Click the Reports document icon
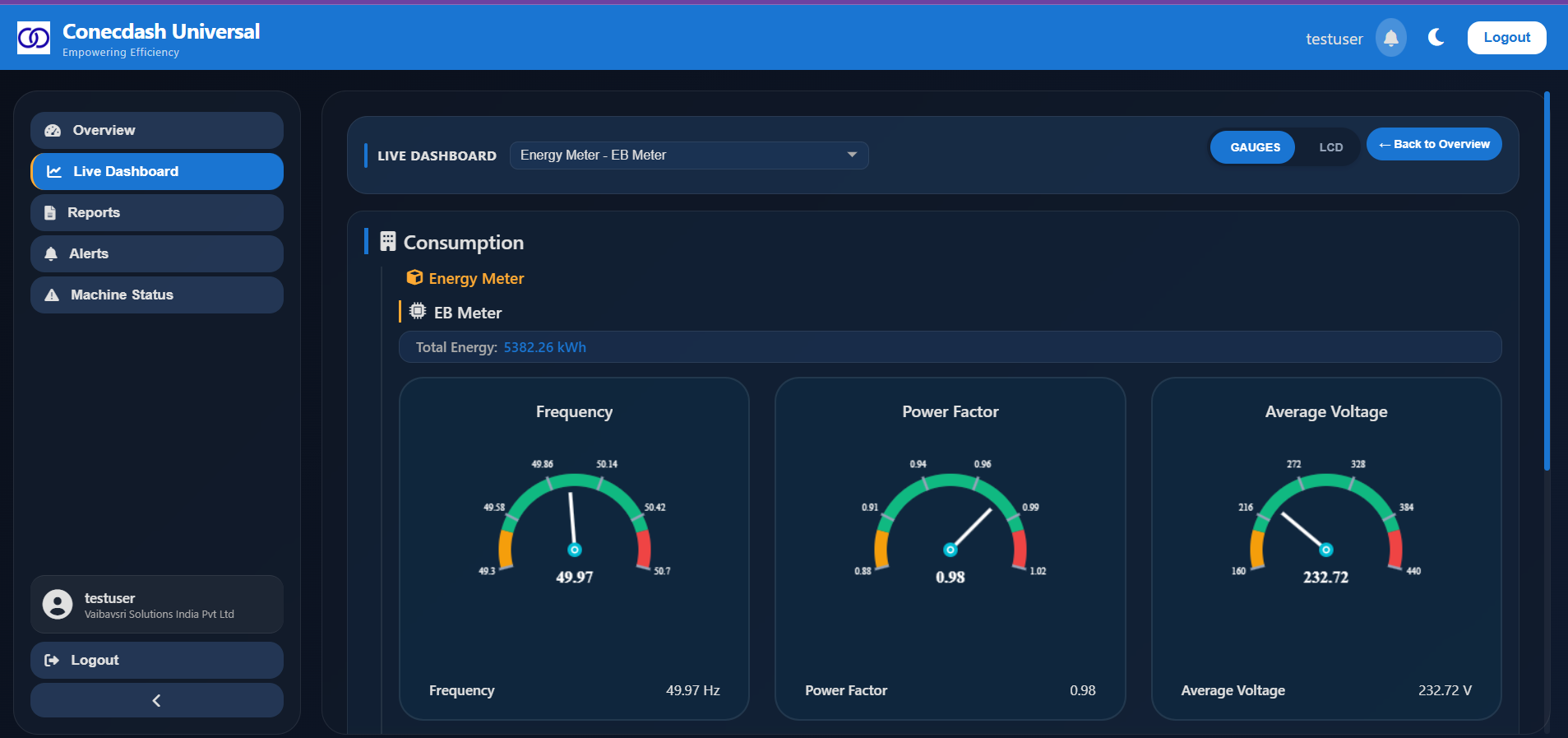 [x=50, y=212]
